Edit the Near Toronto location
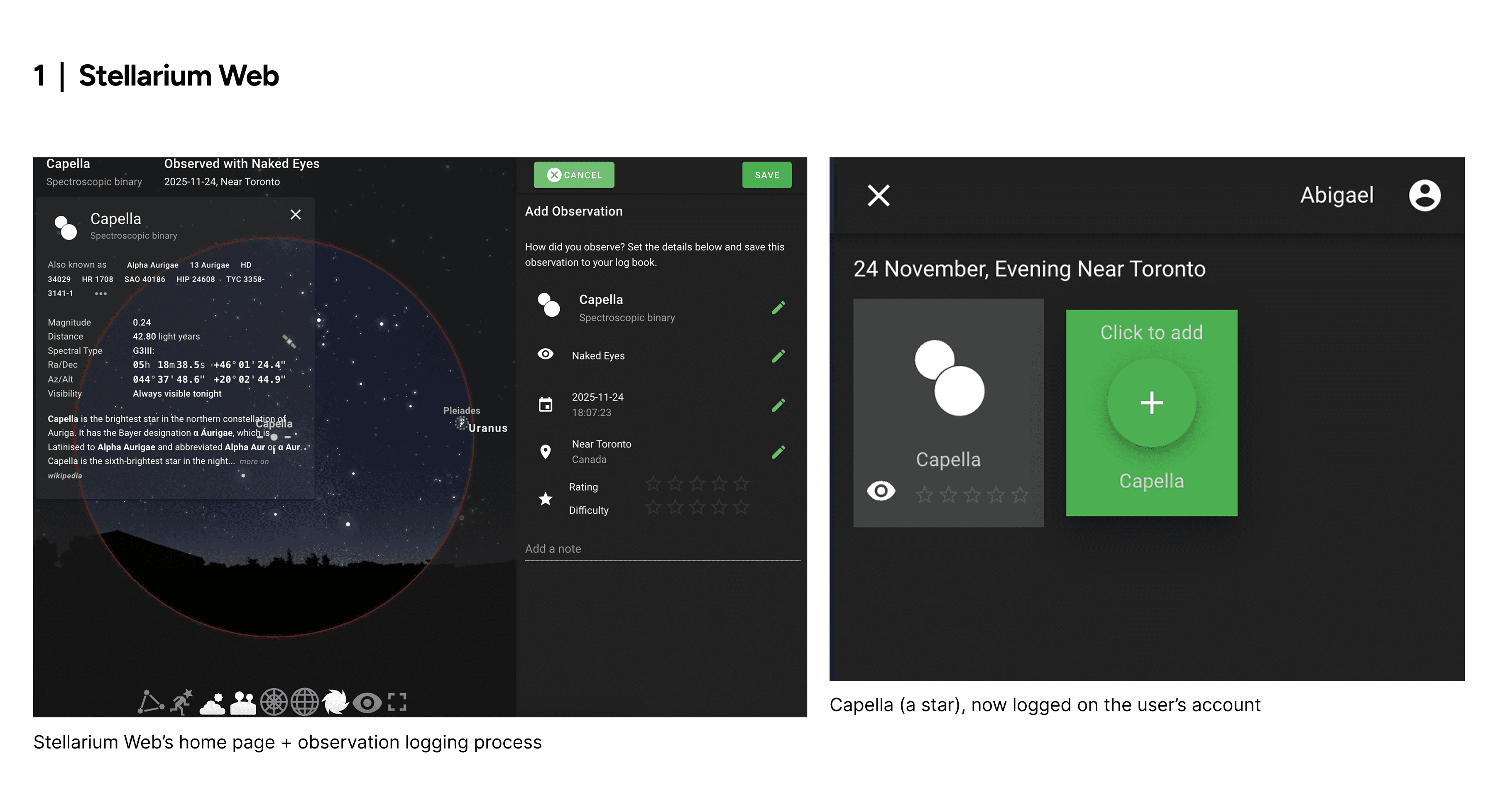 pyautogui.click(x=778, y=452)
